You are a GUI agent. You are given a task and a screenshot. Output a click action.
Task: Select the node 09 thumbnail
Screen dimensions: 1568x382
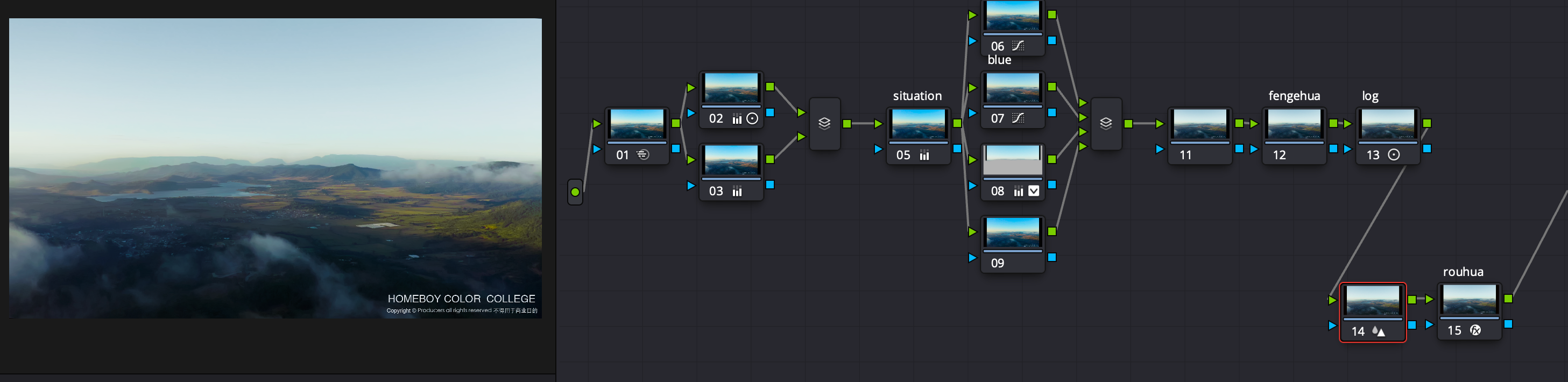pos(1012,233)
